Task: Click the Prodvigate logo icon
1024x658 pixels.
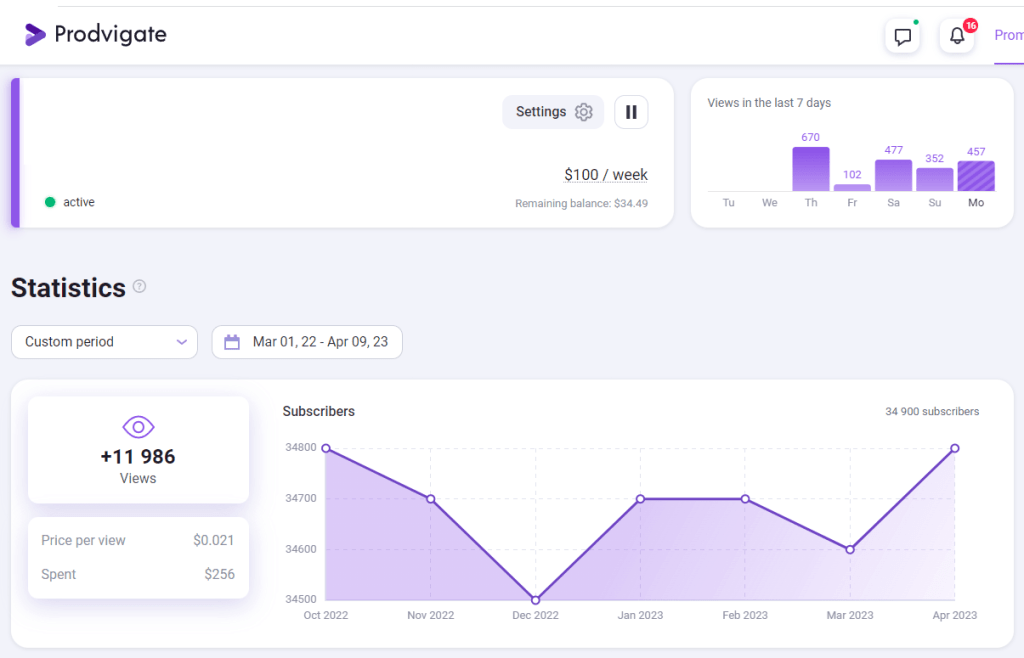Action: (x=36, y=35)
